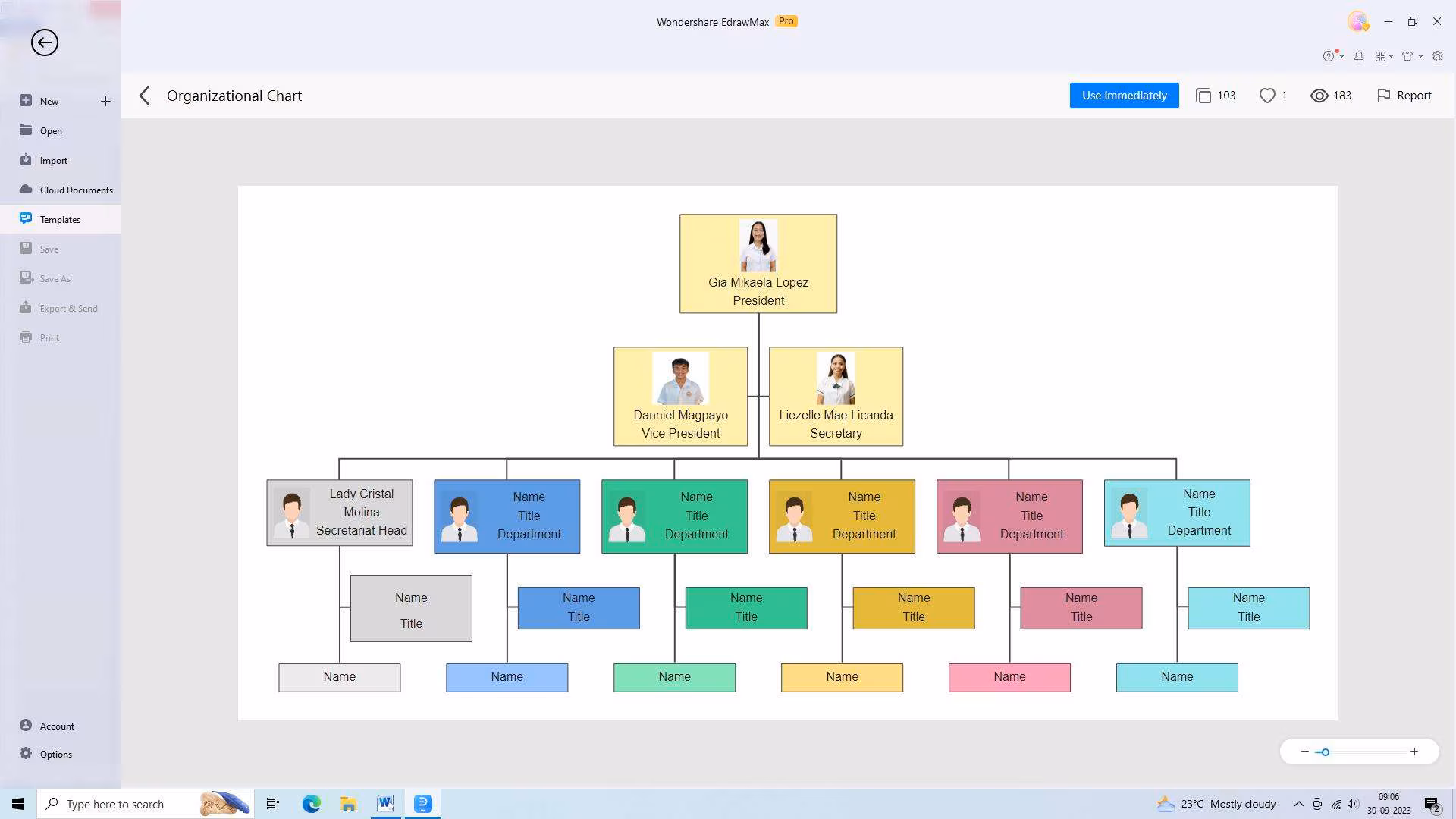Click the plus icon next to New

click(x=105, y=101)
